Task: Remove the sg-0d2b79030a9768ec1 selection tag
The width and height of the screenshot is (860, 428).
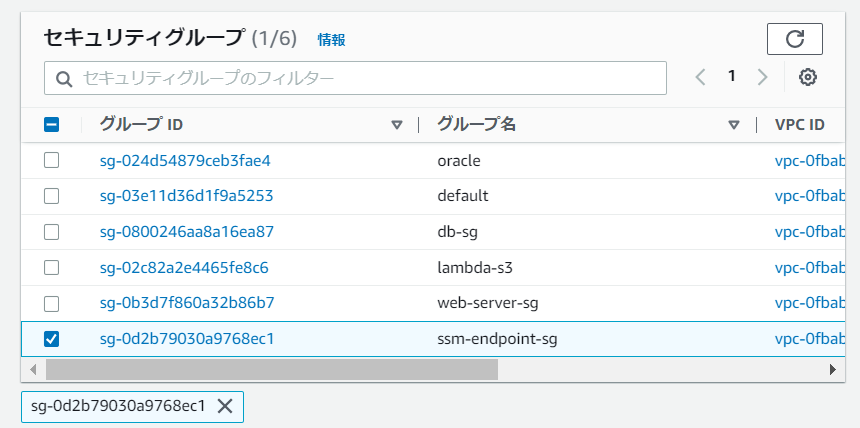Action: coord(225,406)
